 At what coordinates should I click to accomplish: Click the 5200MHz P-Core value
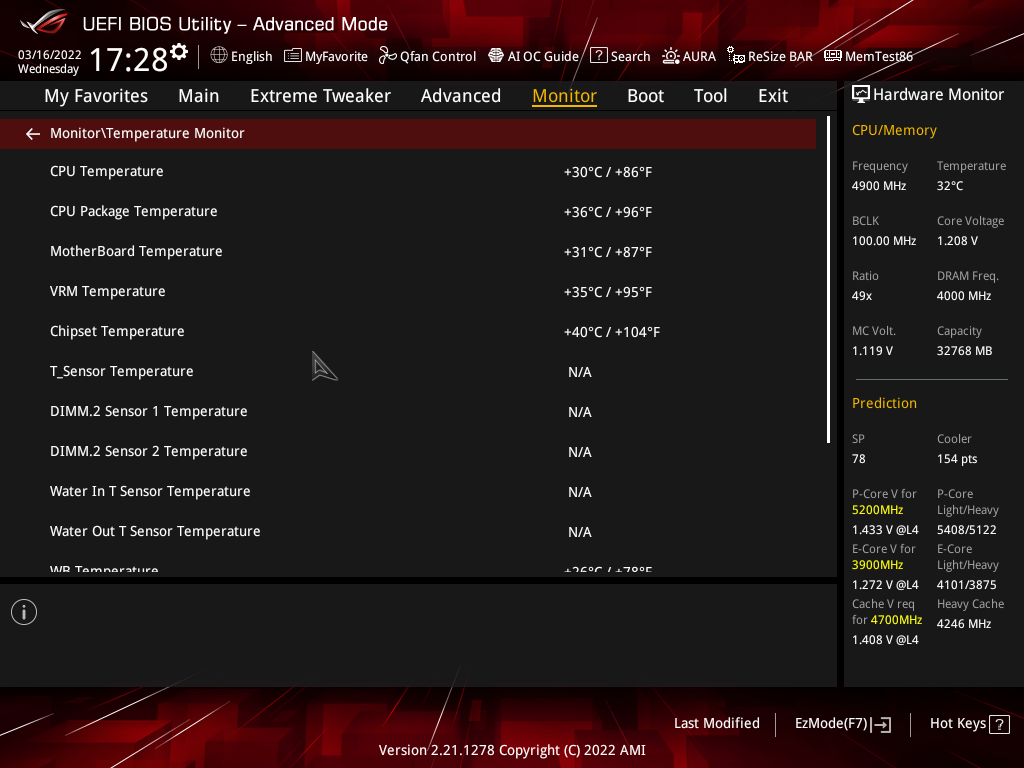tap(878, 510)
